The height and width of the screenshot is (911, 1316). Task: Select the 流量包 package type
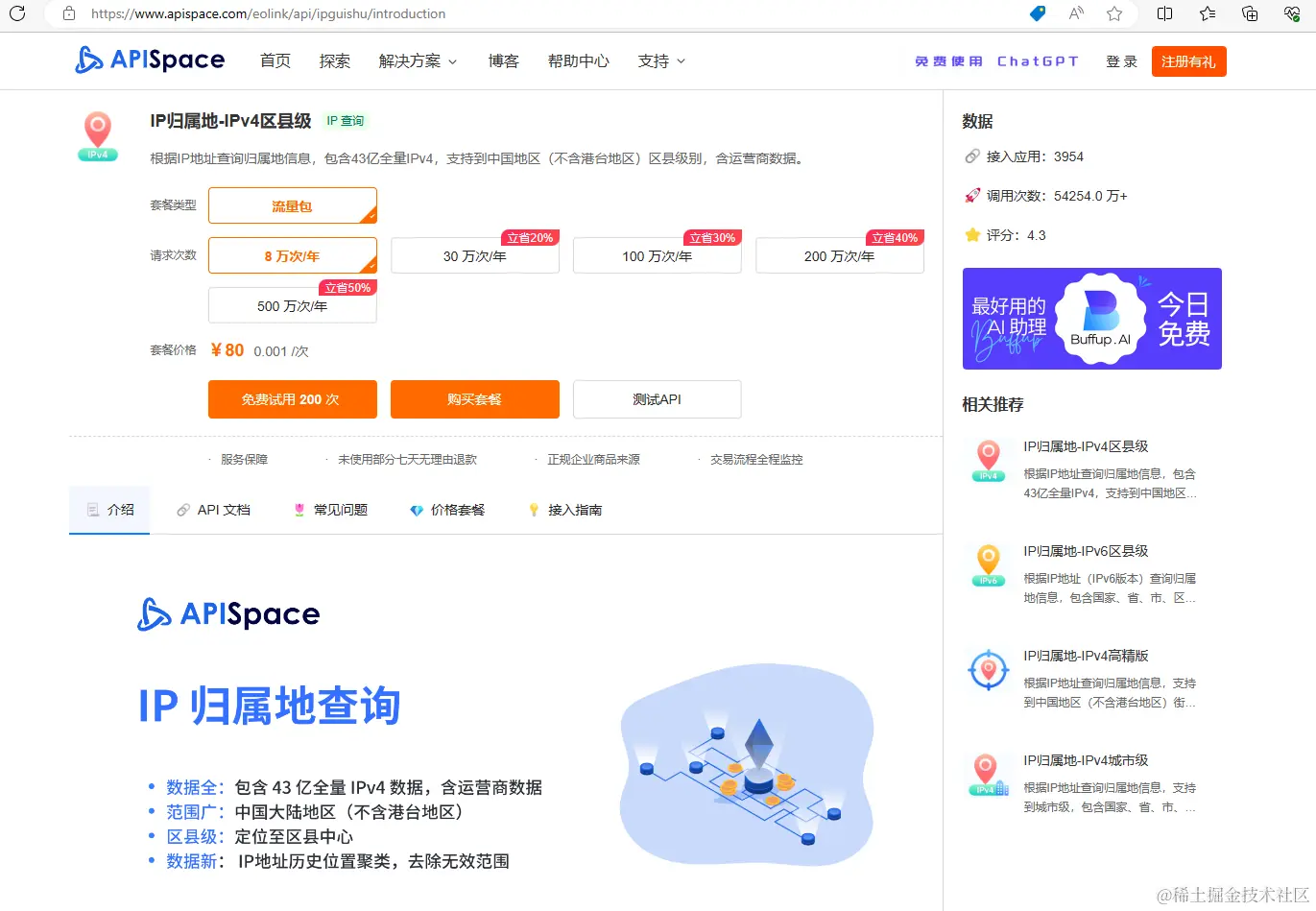pyautogui.click(x=293, y=205)
